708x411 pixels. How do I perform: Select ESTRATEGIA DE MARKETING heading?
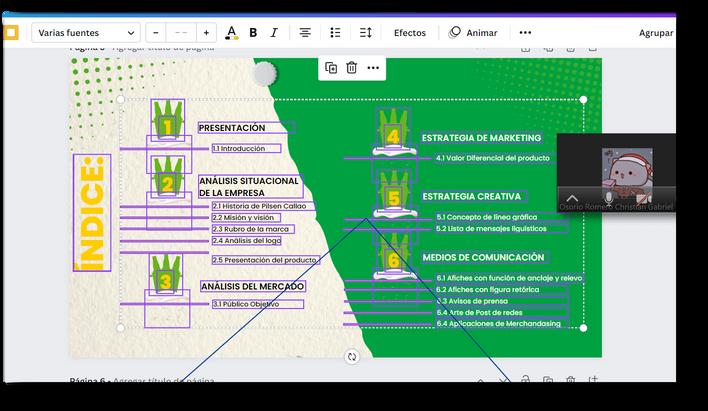click(481, 138)
